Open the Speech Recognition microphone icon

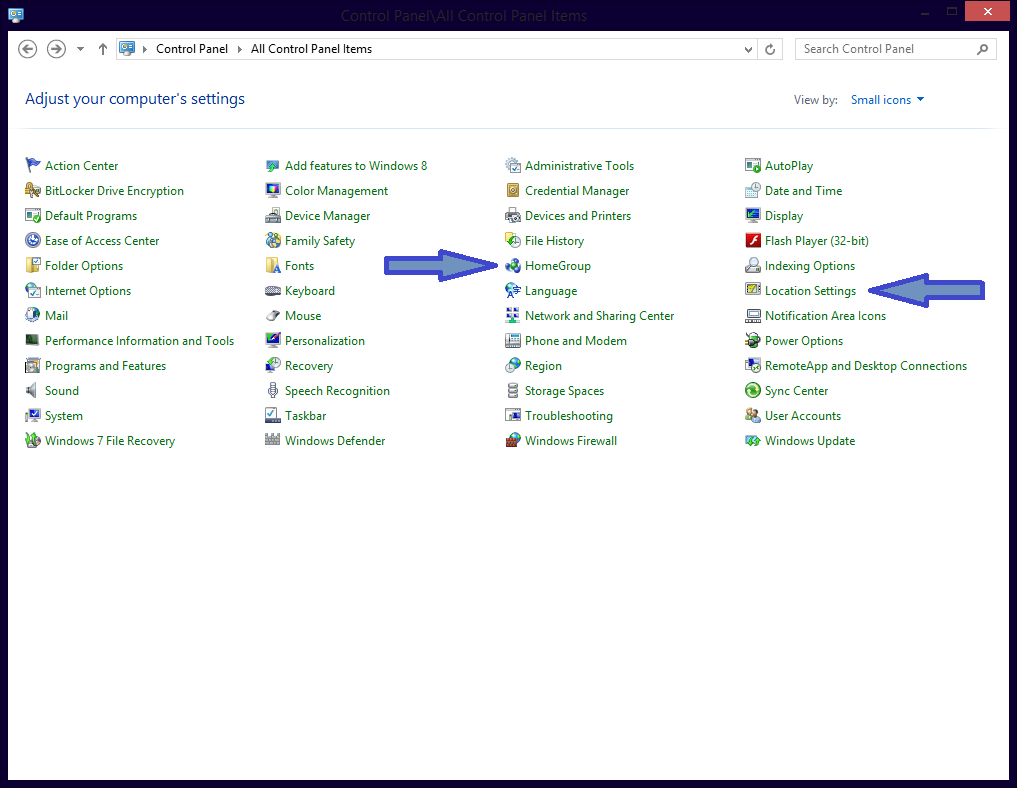[x=272, y=390]
